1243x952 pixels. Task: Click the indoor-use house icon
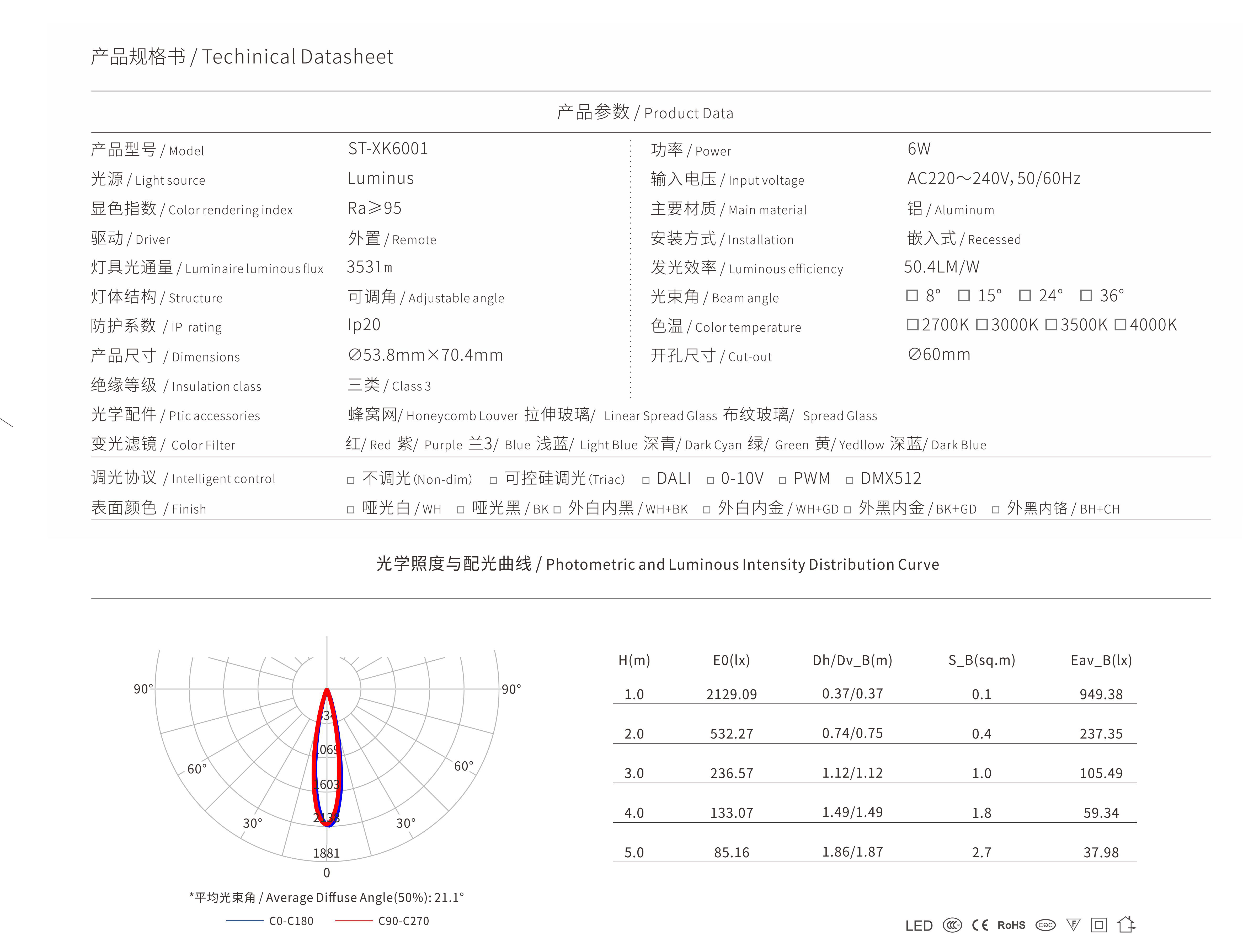[x=1126, y=924]
